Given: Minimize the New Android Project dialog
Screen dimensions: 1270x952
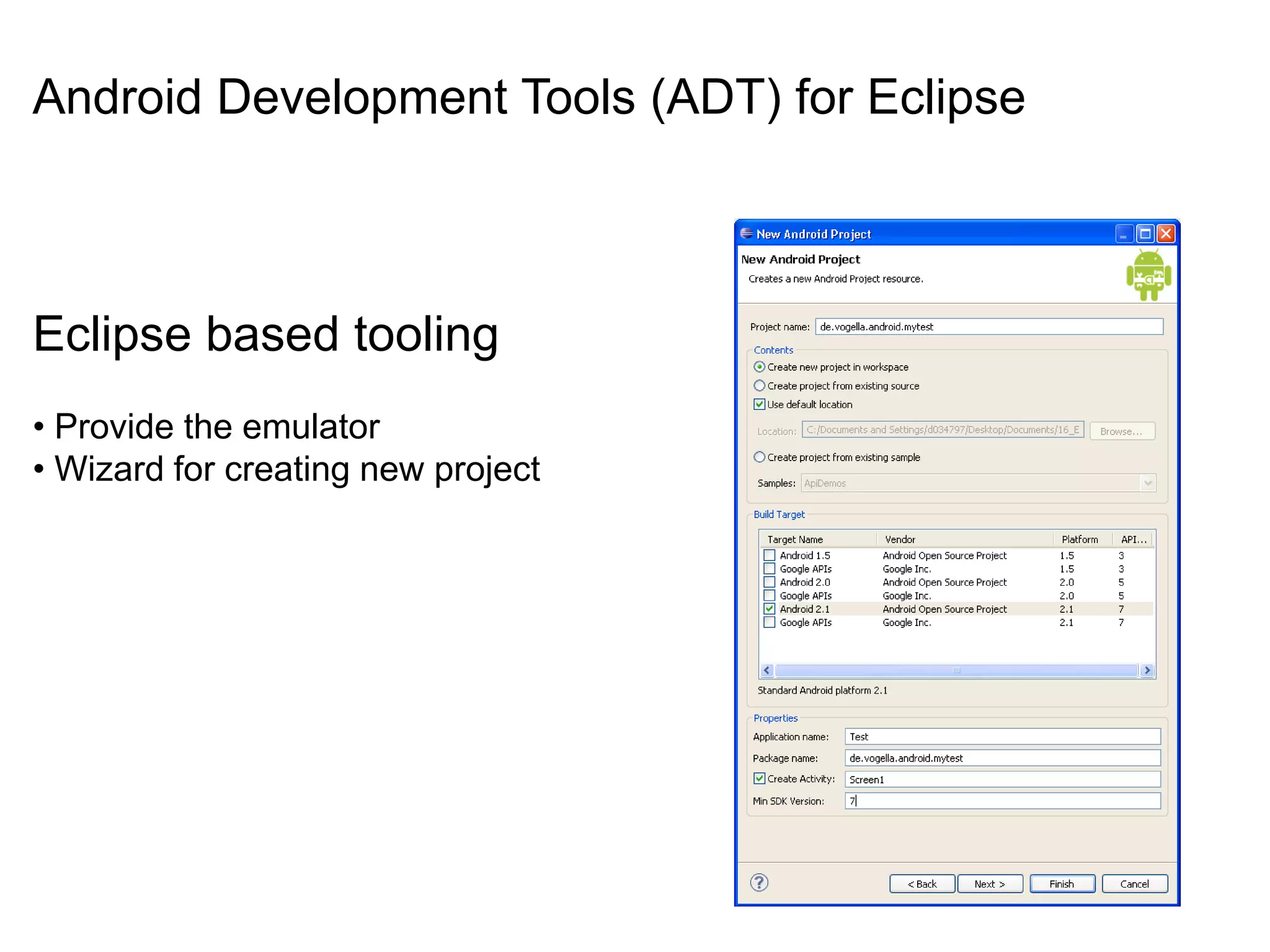Looking at the screenshot, I should (1124, 234).
